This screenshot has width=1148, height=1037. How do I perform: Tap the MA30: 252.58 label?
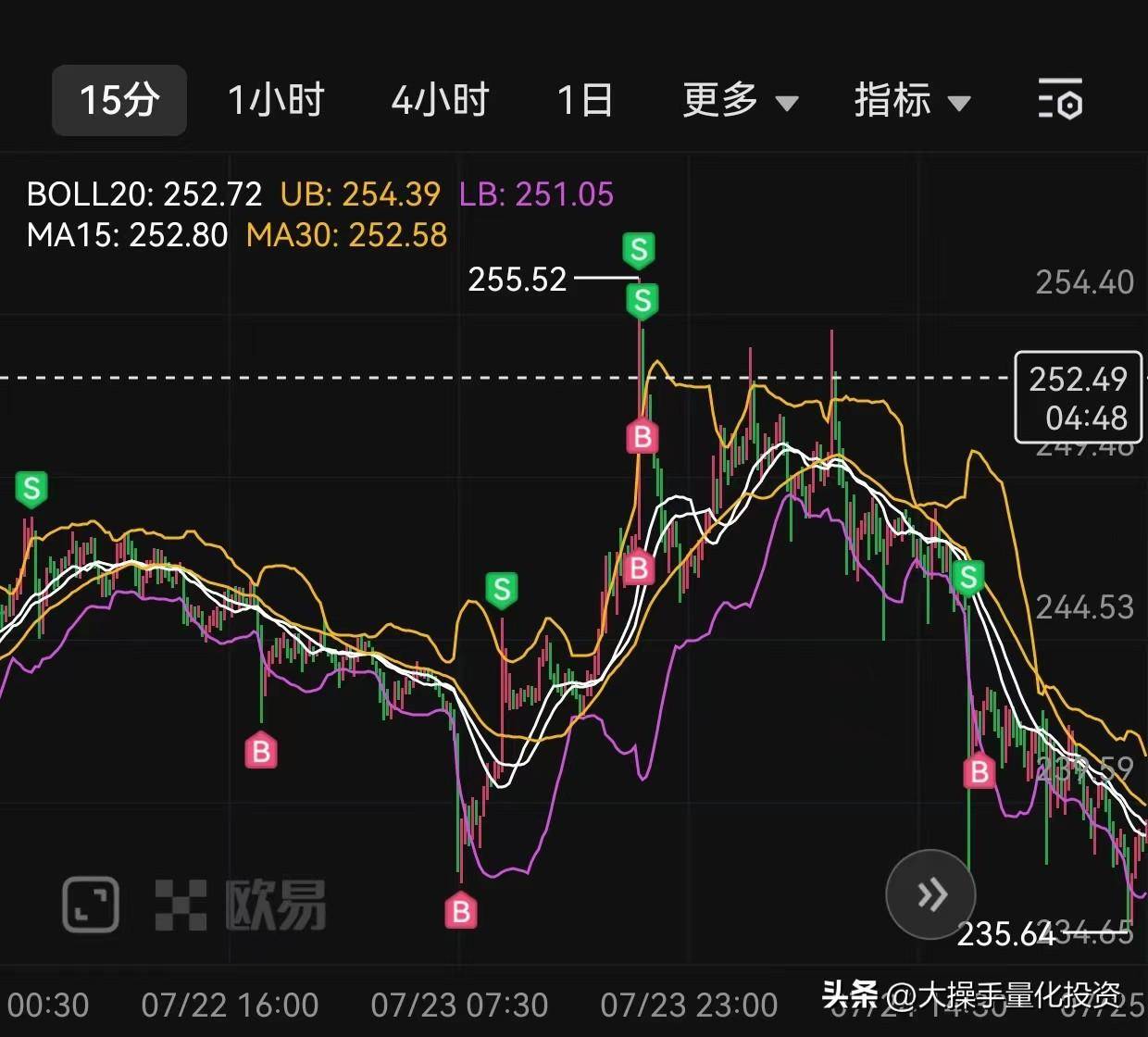pyautogui.click(x=346, y=235)
